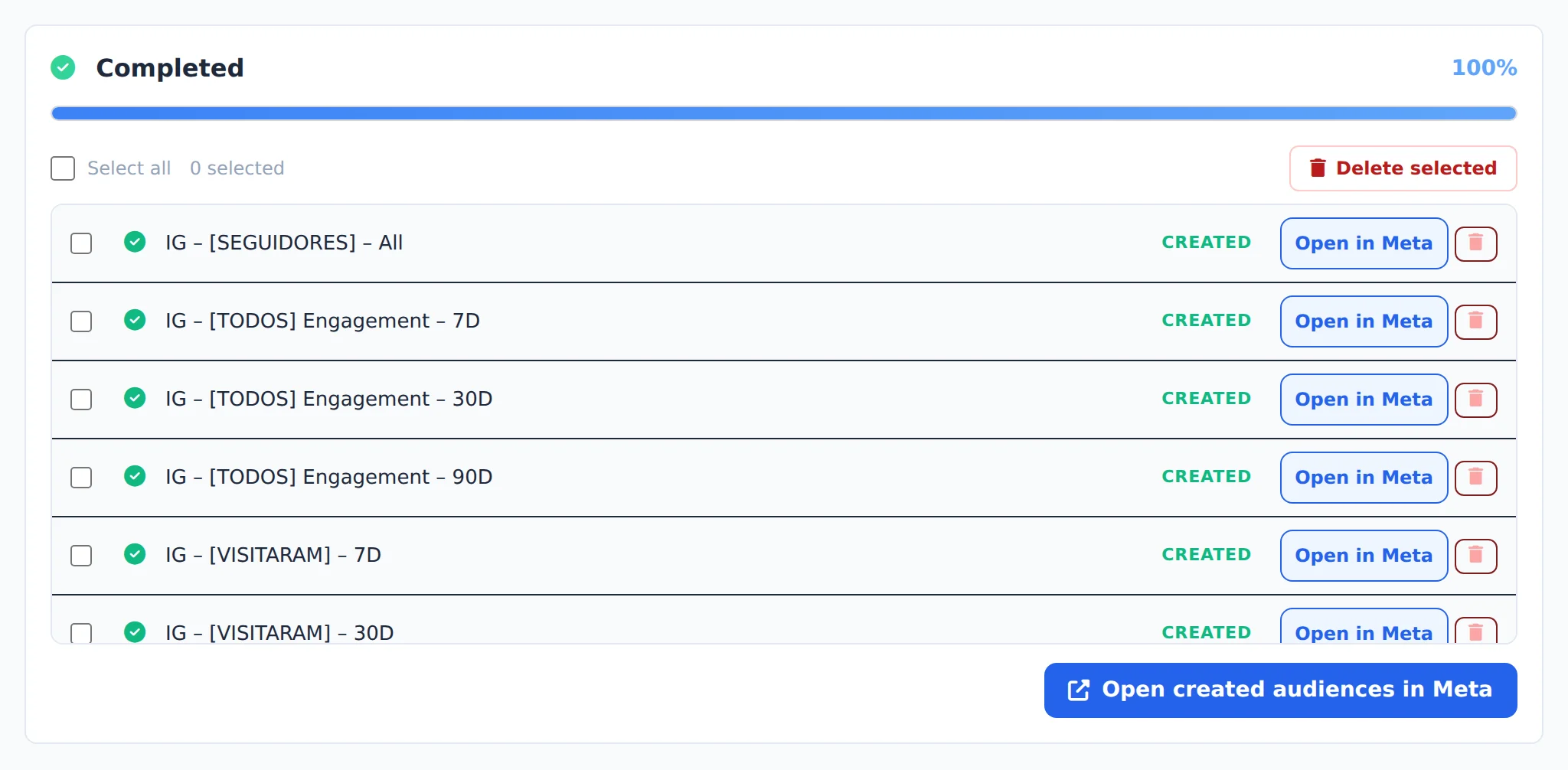Click the 100% progress value

(1484, 67)
